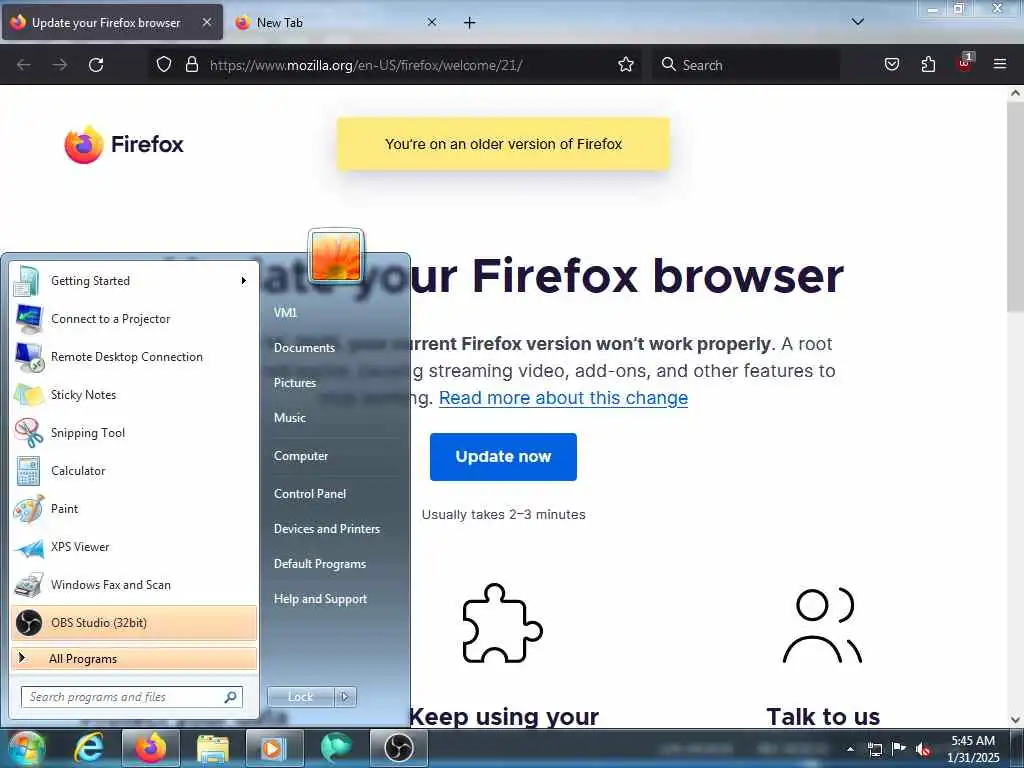Click the forward navigation arrow
Screen dimensions: 1024x768
click(x=59, y=65)
